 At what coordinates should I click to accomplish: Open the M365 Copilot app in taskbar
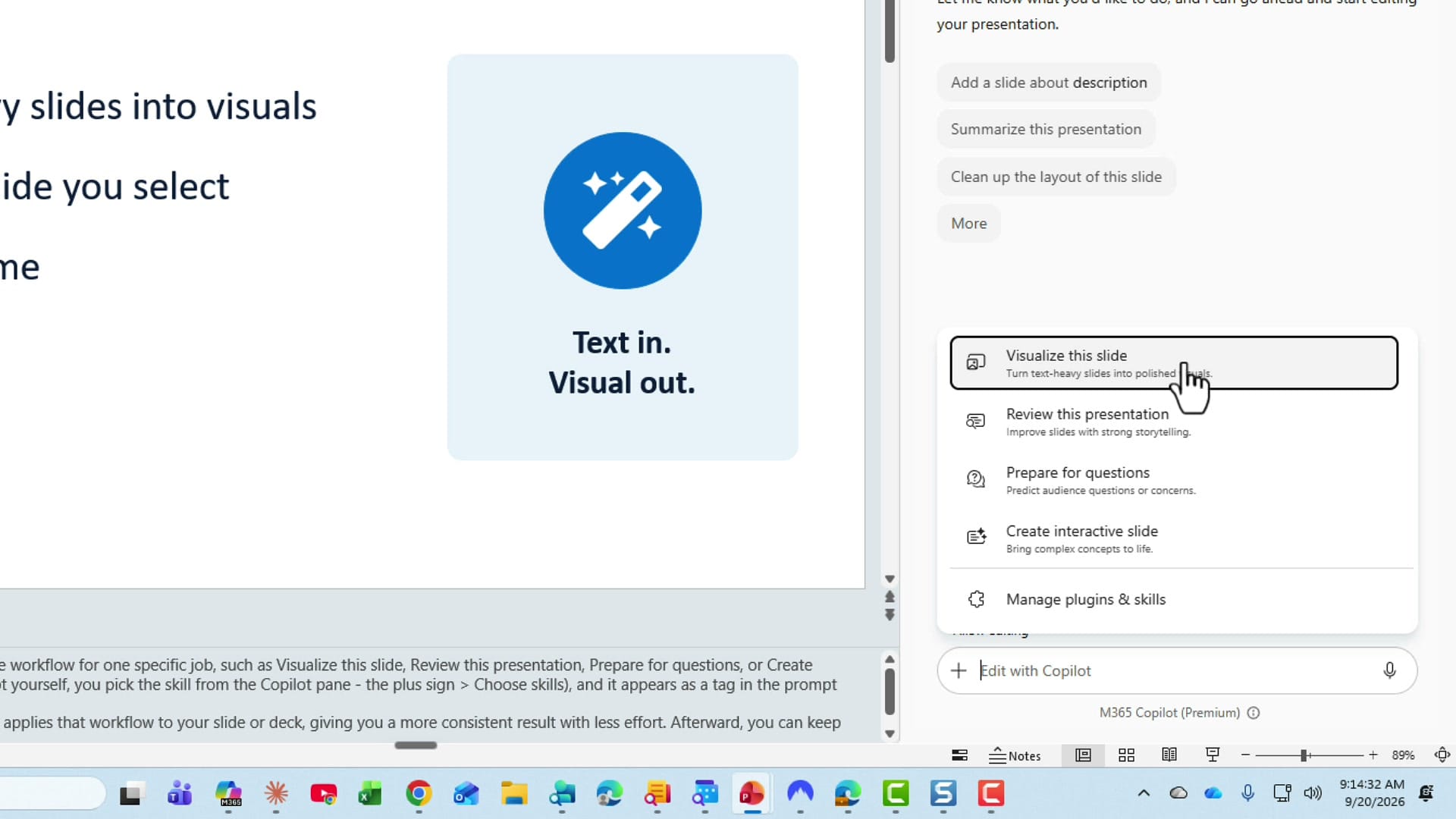pyautogui.click(x=228, y=794)
